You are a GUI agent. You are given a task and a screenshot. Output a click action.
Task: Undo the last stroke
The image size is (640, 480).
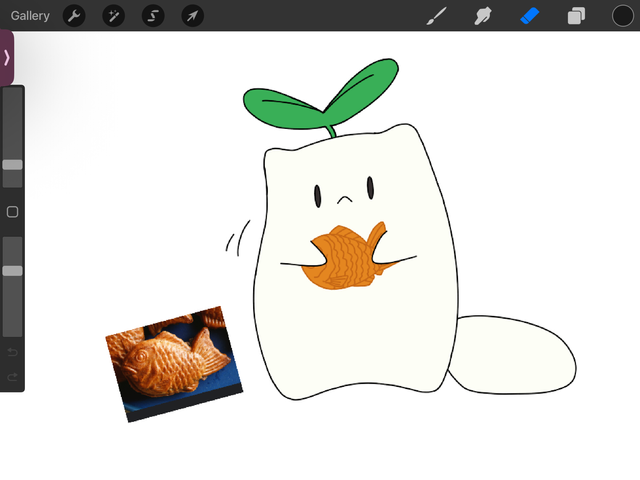(x=13, y=352)
